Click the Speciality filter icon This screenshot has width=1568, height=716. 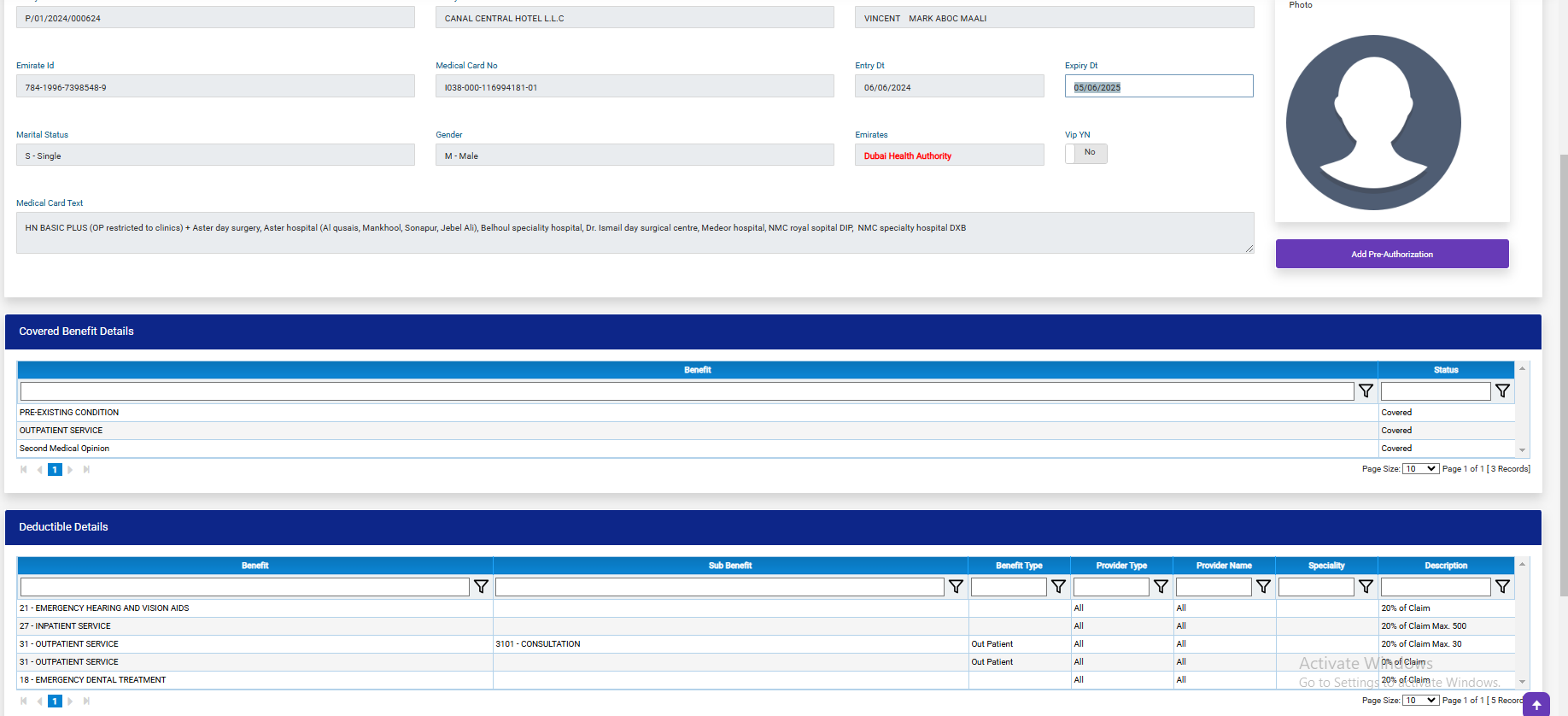click(1366, 587)
